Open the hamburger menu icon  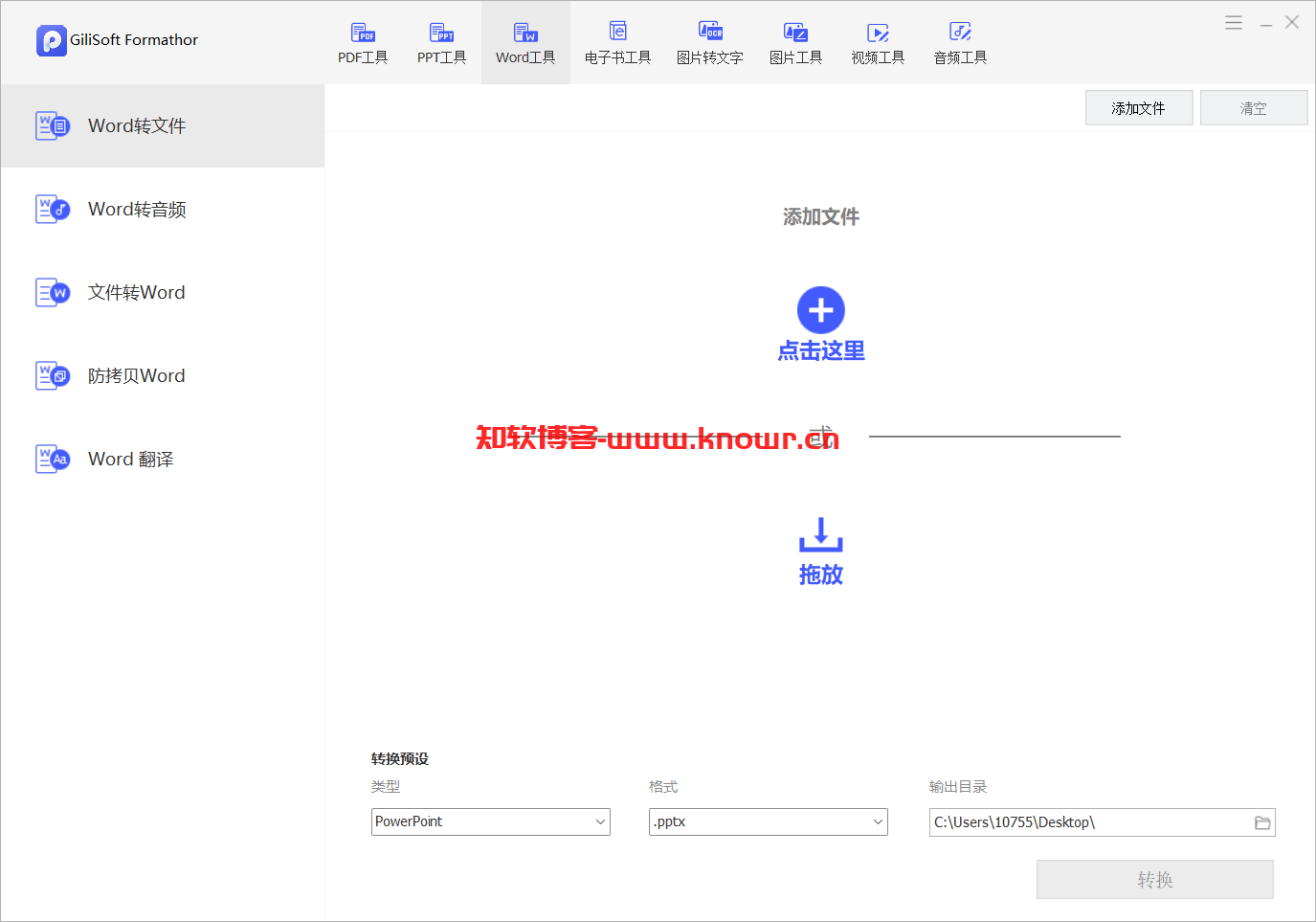coord(1234,22)
